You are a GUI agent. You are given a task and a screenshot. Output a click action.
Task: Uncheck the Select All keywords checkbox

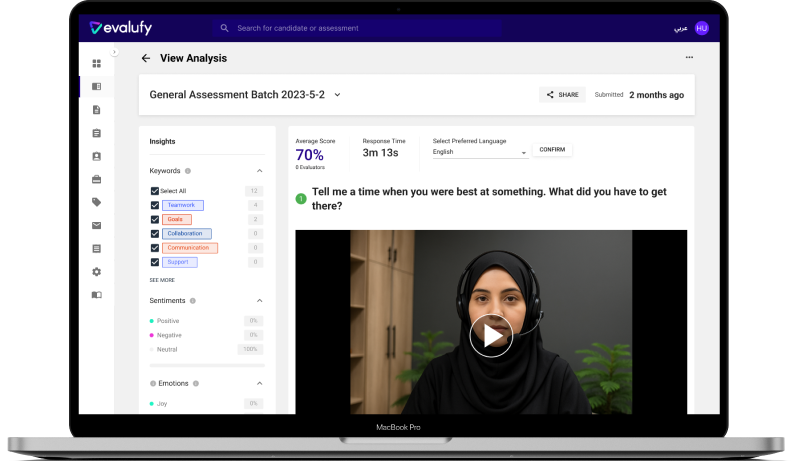coord(154,190)
